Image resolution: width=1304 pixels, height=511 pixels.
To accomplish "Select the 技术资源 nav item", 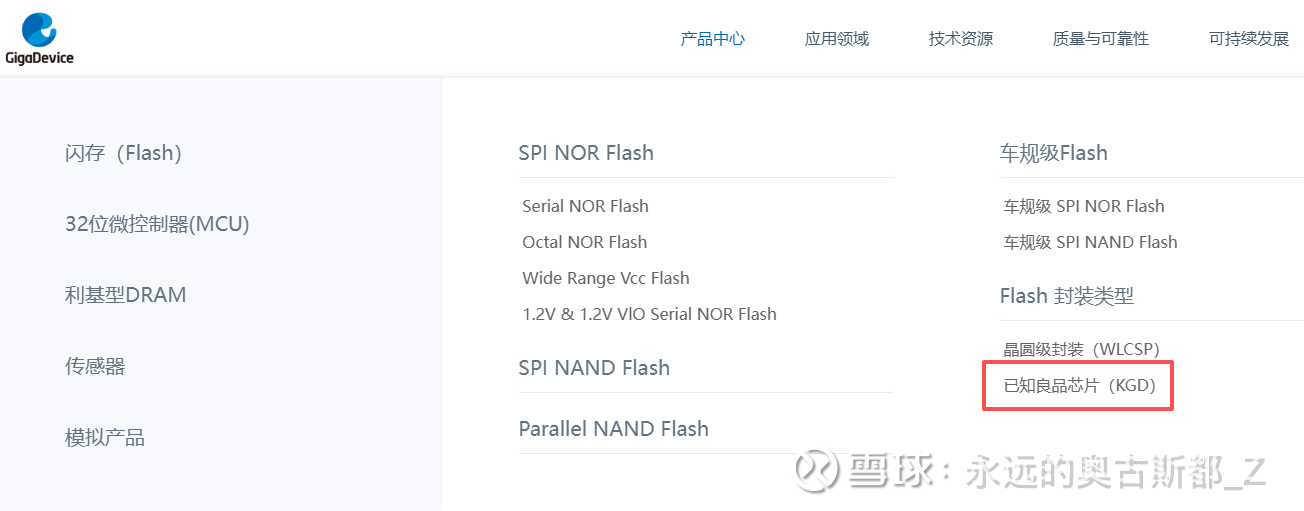I will 960,39.
